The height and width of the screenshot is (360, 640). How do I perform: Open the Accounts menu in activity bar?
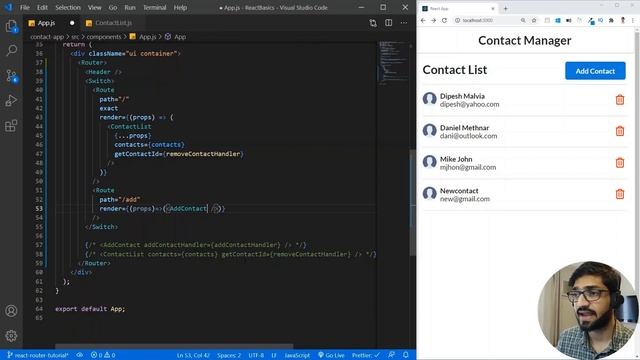tap(11, 311)
